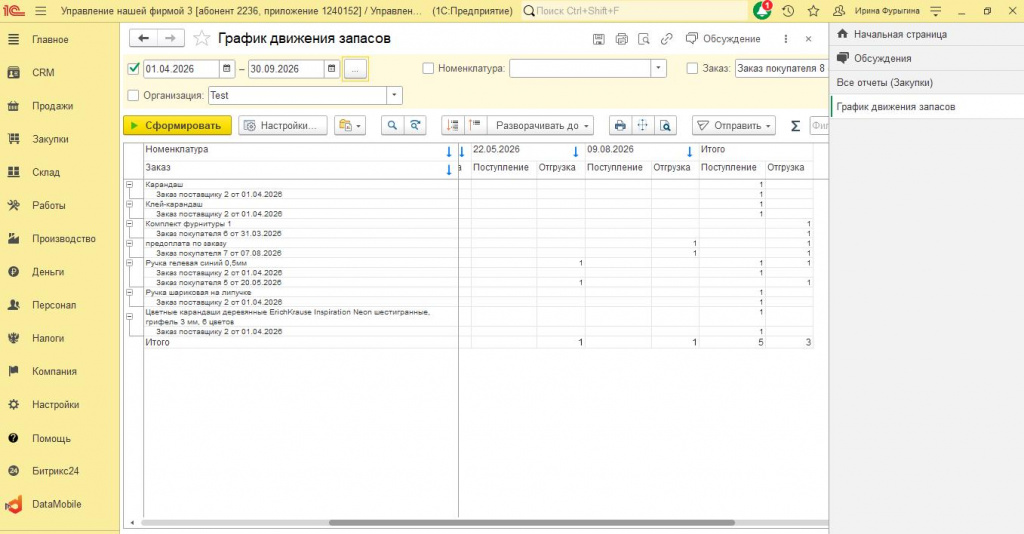Screen dimensions: 1024x534
Task: Click the Поиск Ctrl+Shift+F search field
Action: point(635,11)
